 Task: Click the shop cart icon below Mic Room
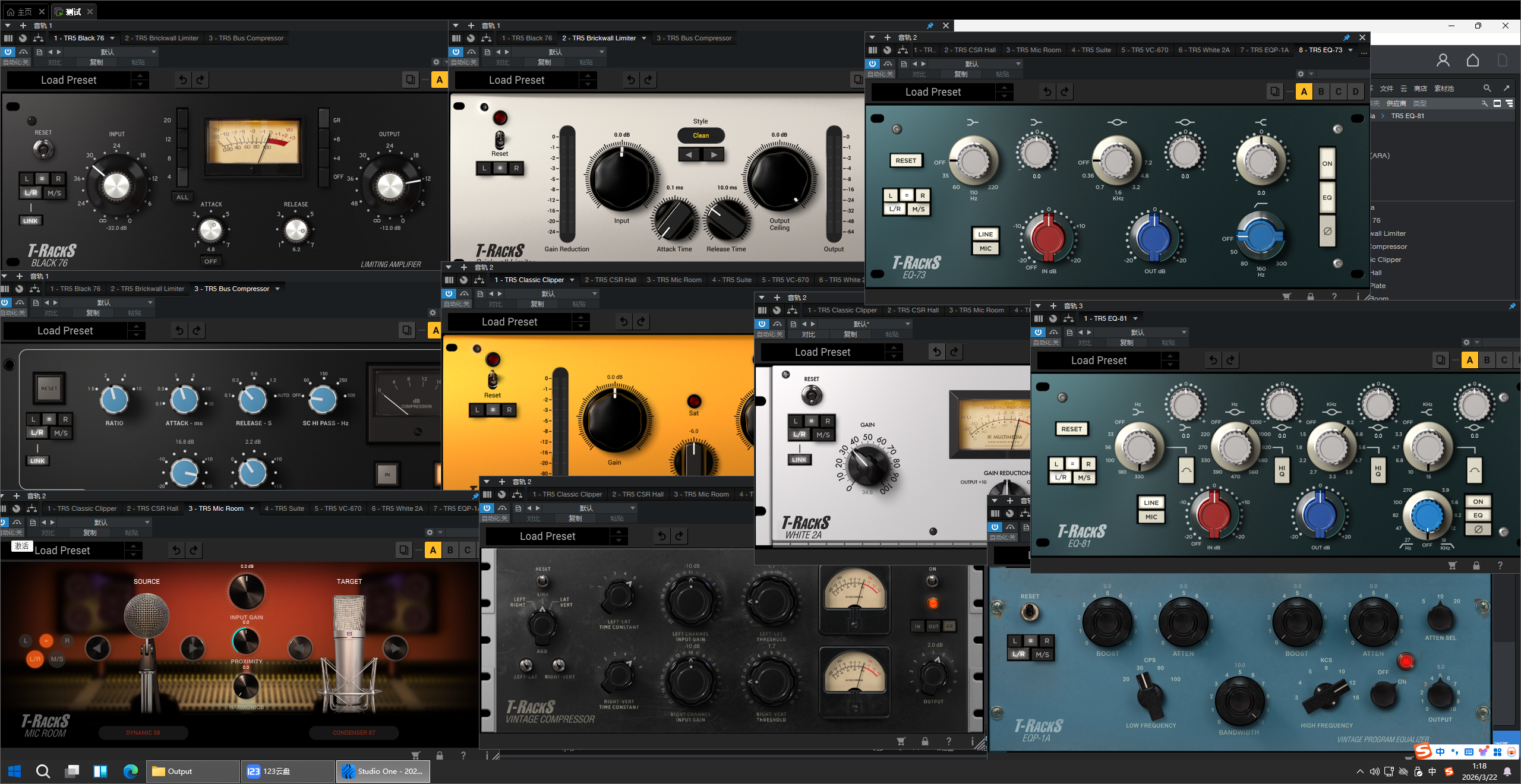tap(415, 755)
